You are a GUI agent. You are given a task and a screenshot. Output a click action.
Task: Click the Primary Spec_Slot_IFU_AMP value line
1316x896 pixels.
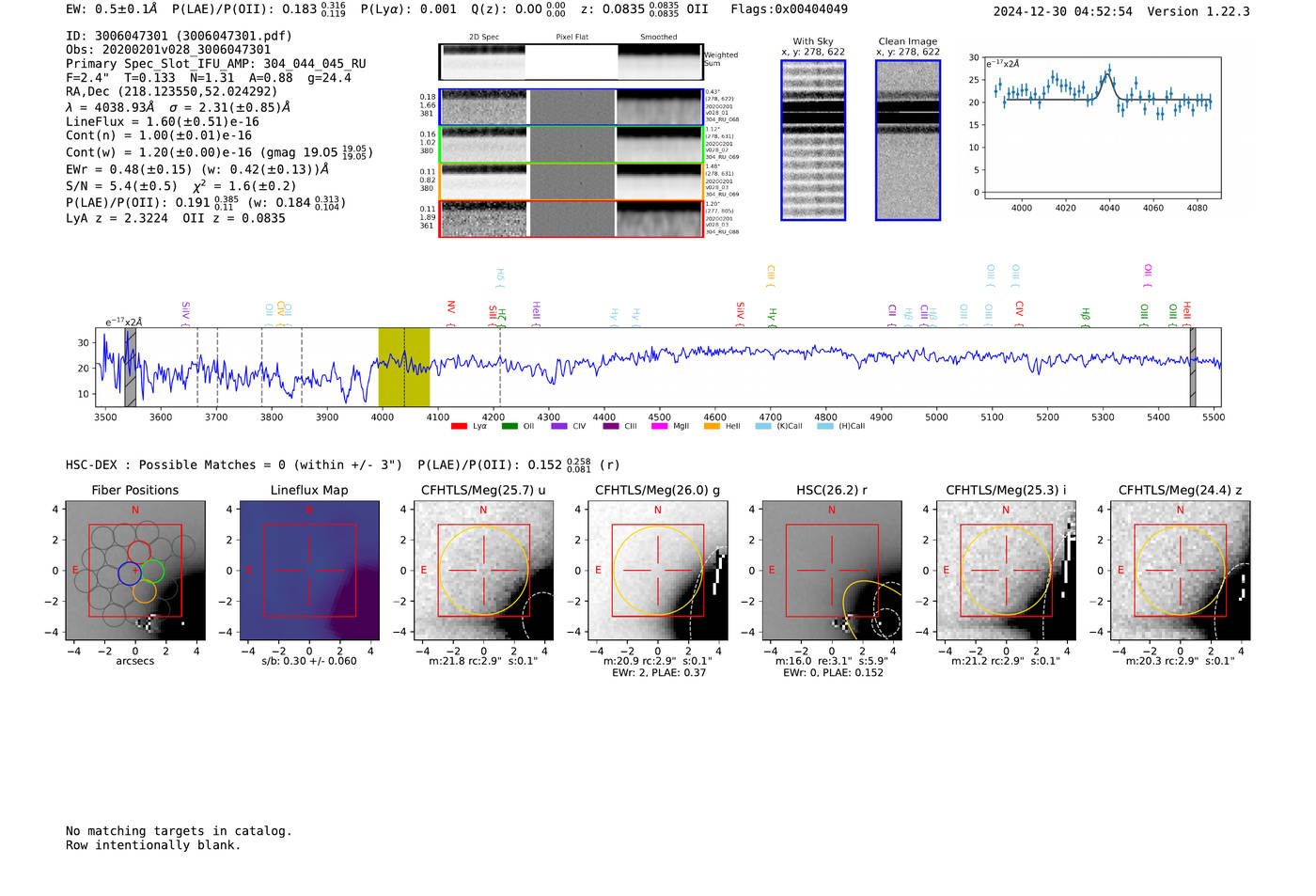(x=216, y=64)
